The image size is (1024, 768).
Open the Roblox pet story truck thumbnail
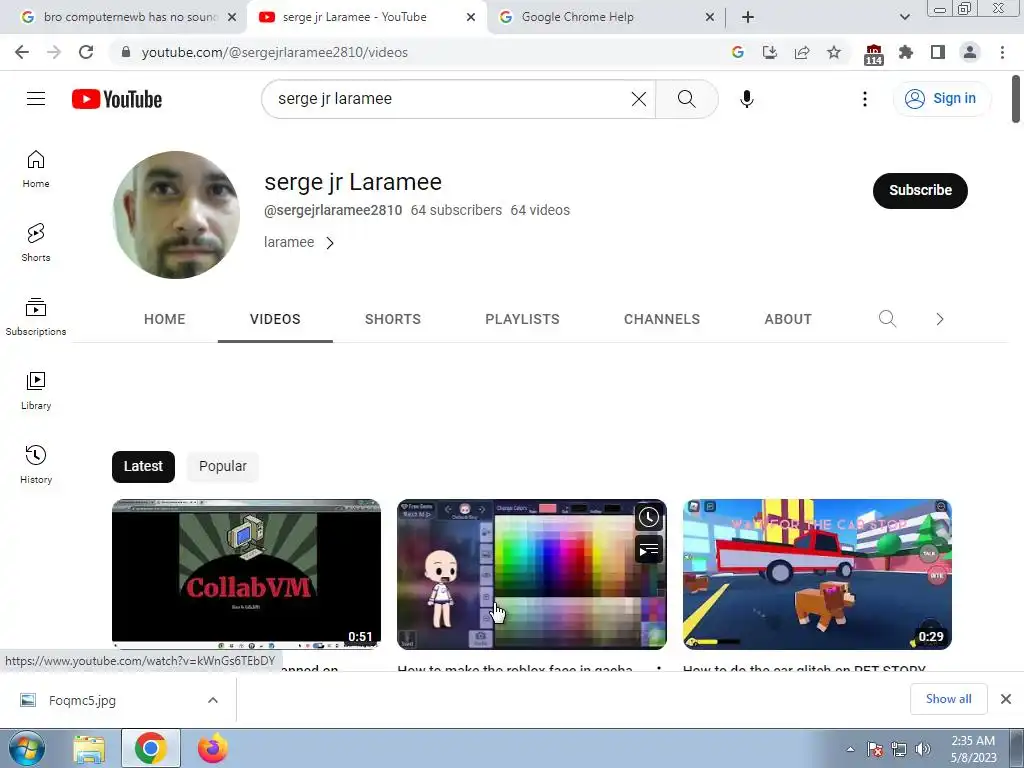tap(817, 574)
